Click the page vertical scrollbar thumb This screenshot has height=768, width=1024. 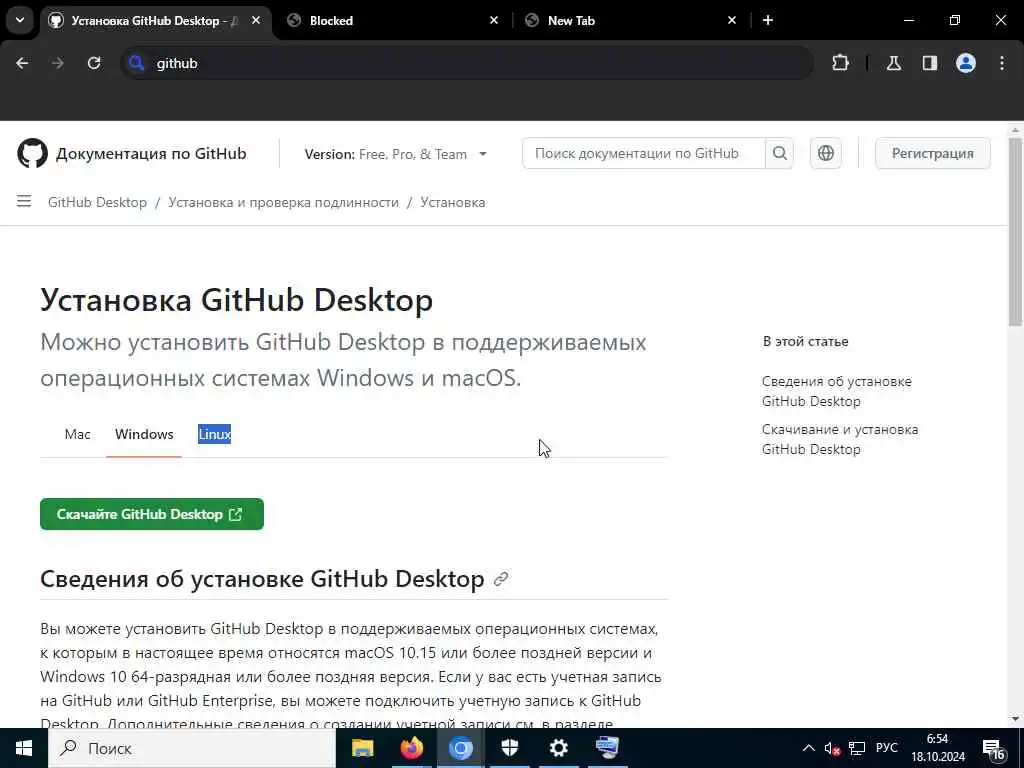point(1015,232)
